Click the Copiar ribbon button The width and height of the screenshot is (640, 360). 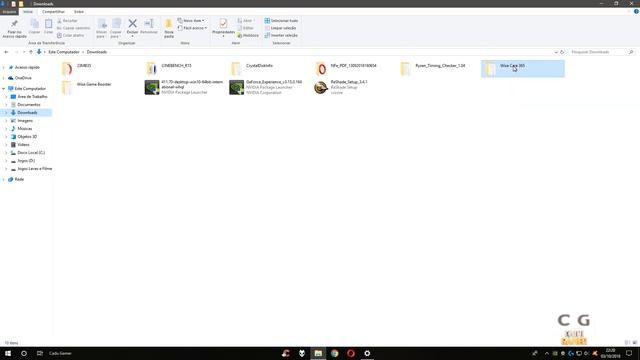coord(35,27)
